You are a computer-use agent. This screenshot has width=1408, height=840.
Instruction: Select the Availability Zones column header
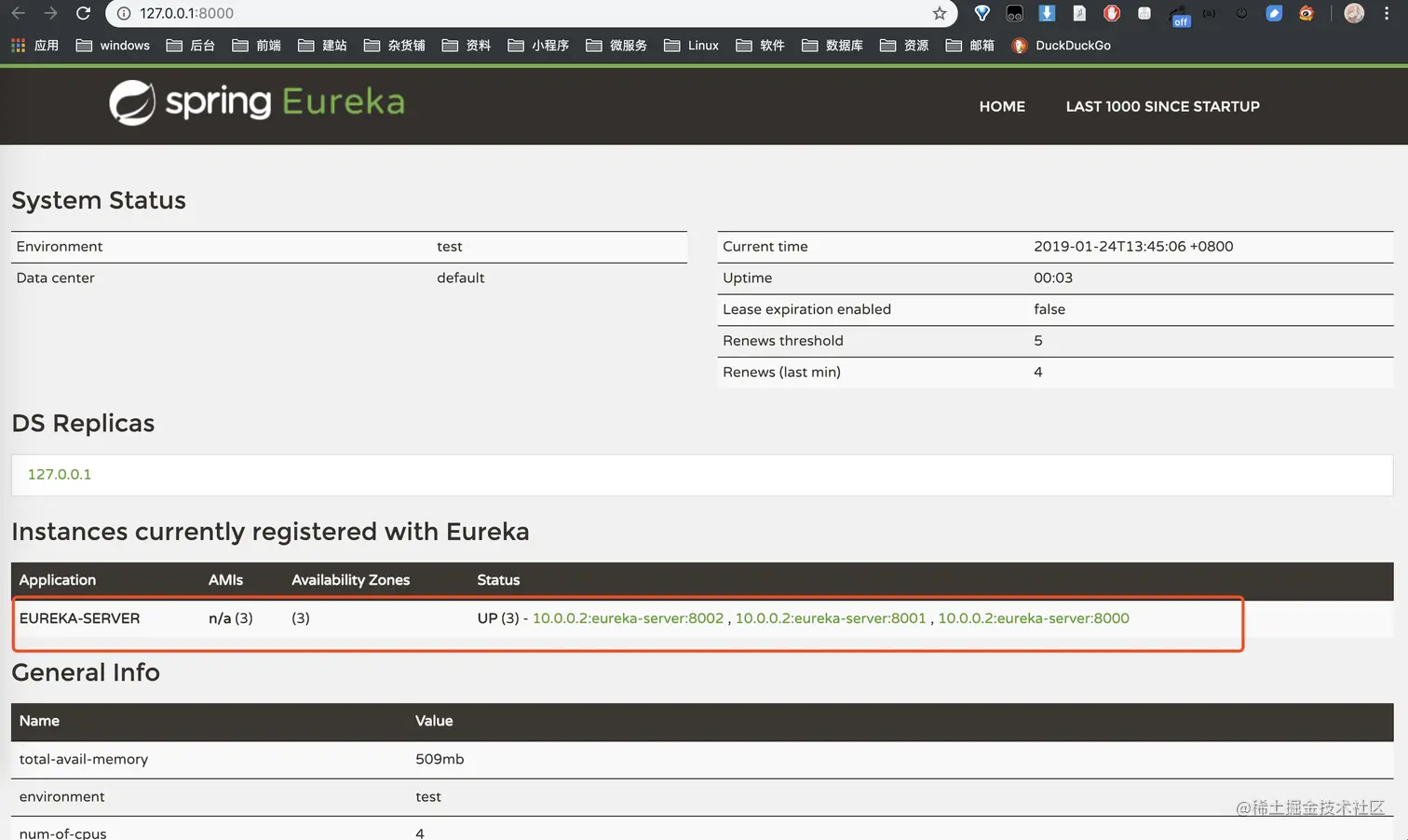(350, 579)
